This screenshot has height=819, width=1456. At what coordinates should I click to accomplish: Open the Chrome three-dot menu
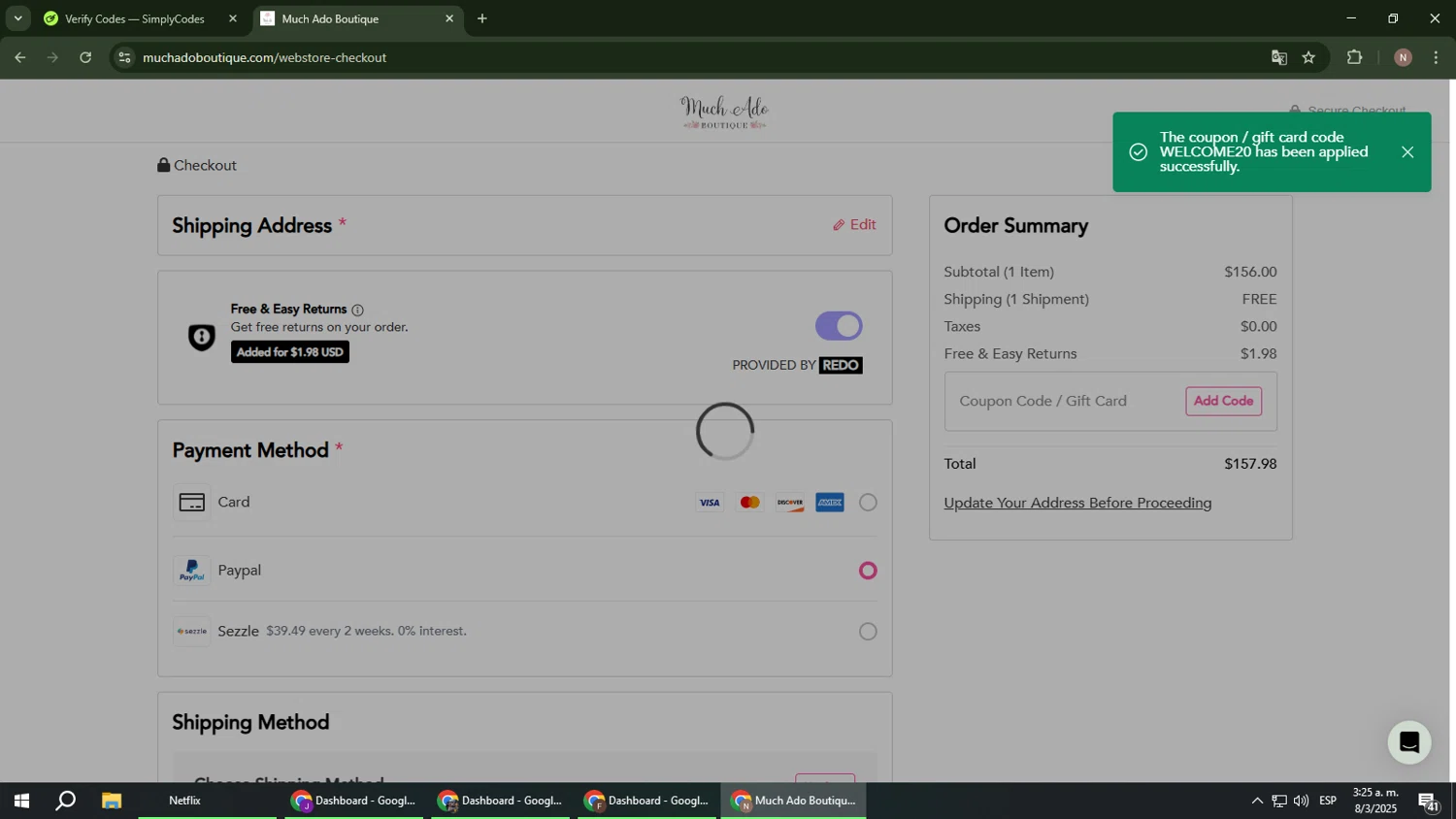1436,57
